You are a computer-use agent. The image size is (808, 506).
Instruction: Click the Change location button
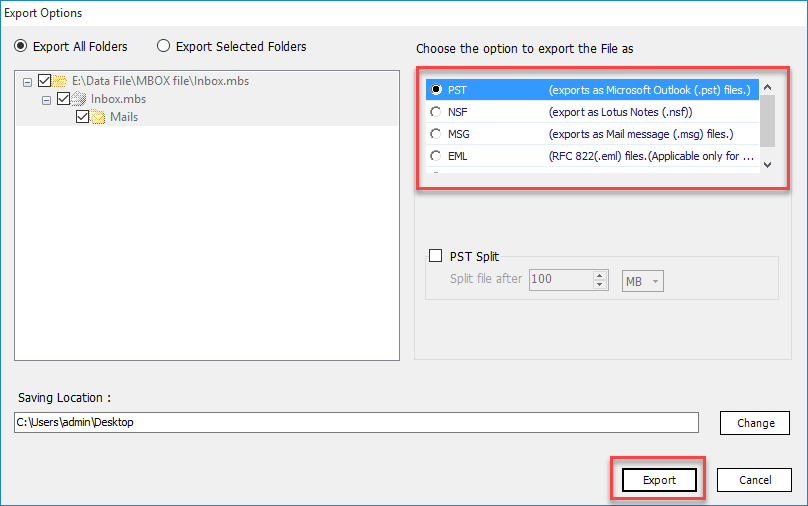[755, 423]
